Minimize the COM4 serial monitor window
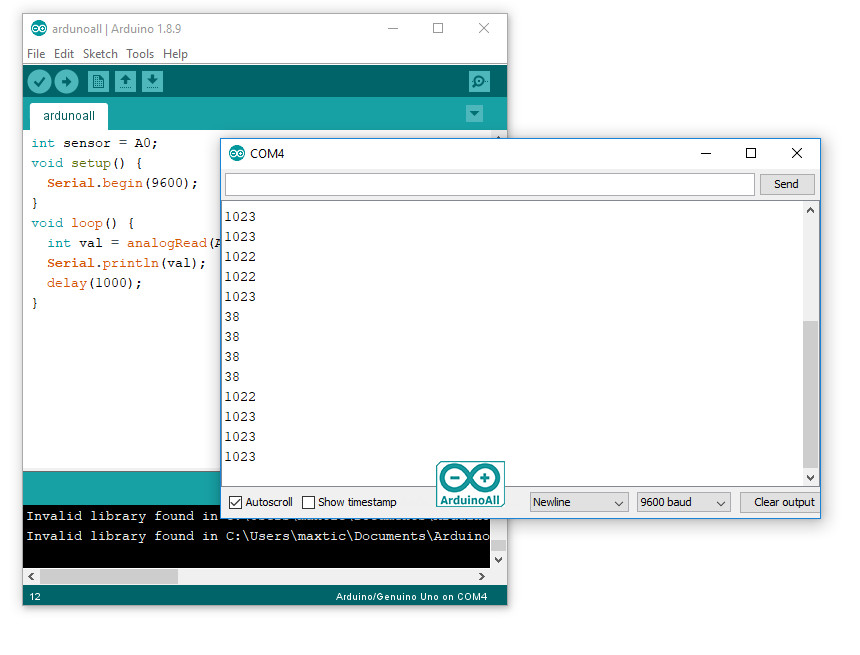Image resolution: width=860 pixels, height=655 pixels. 706,153
